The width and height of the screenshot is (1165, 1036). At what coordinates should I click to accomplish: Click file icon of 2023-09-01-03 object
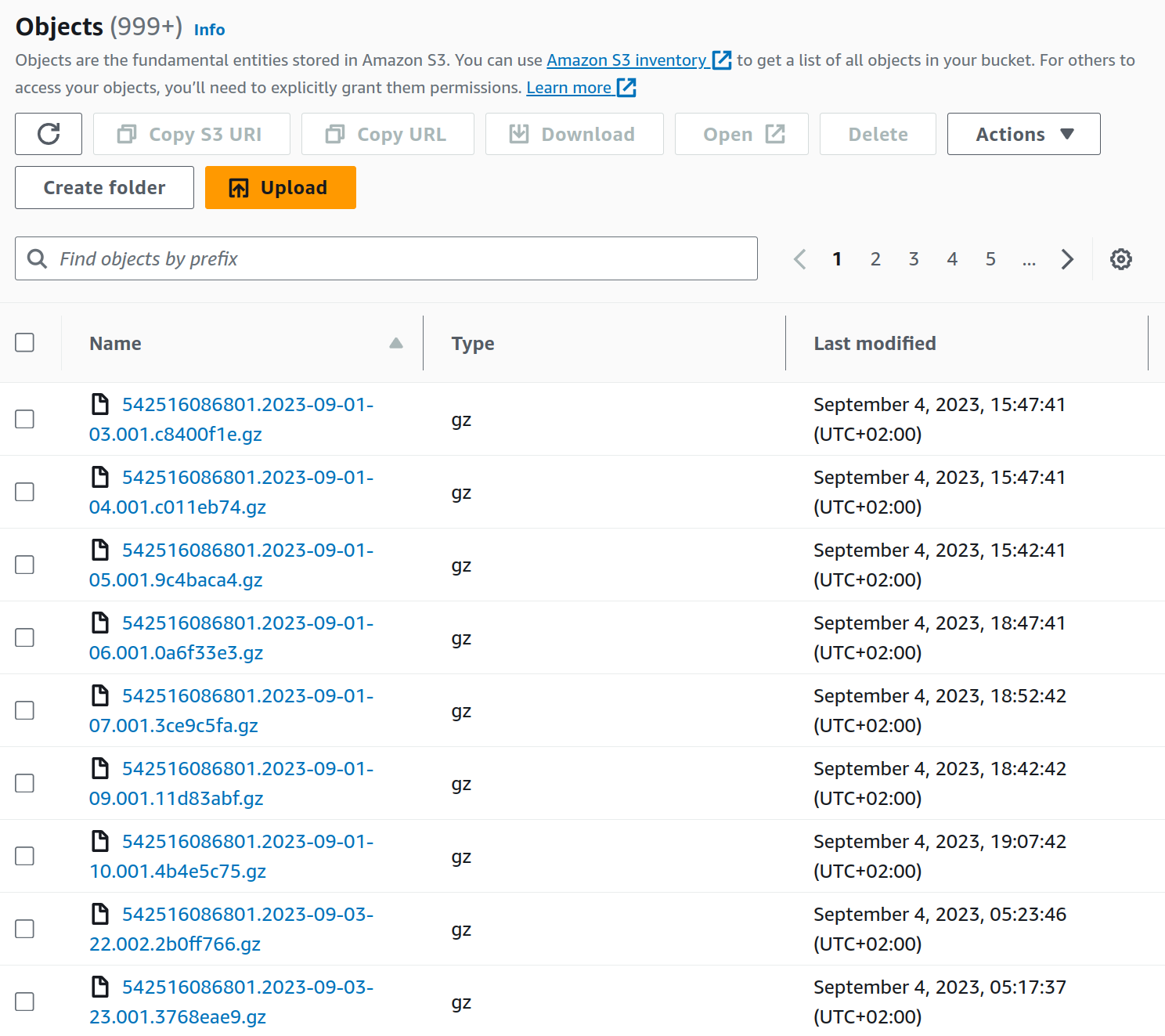tap(100, 404)
